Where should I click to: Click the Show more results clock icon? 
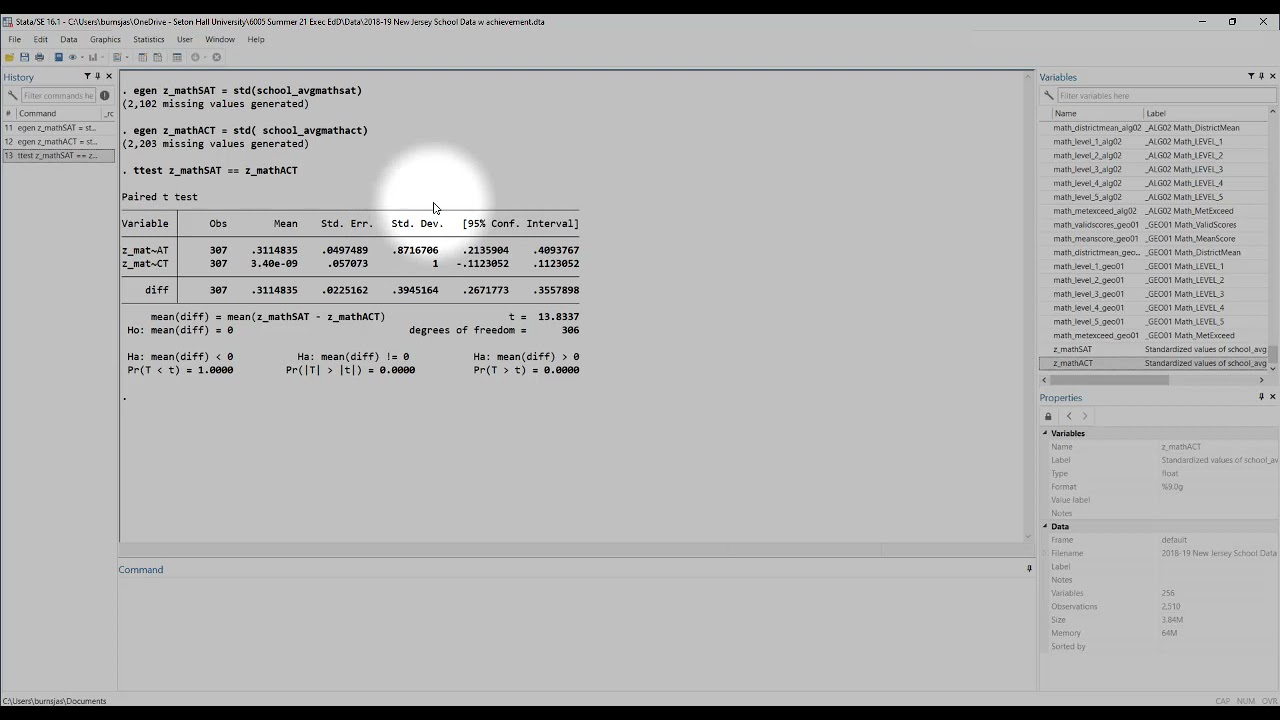pos(195,57)
